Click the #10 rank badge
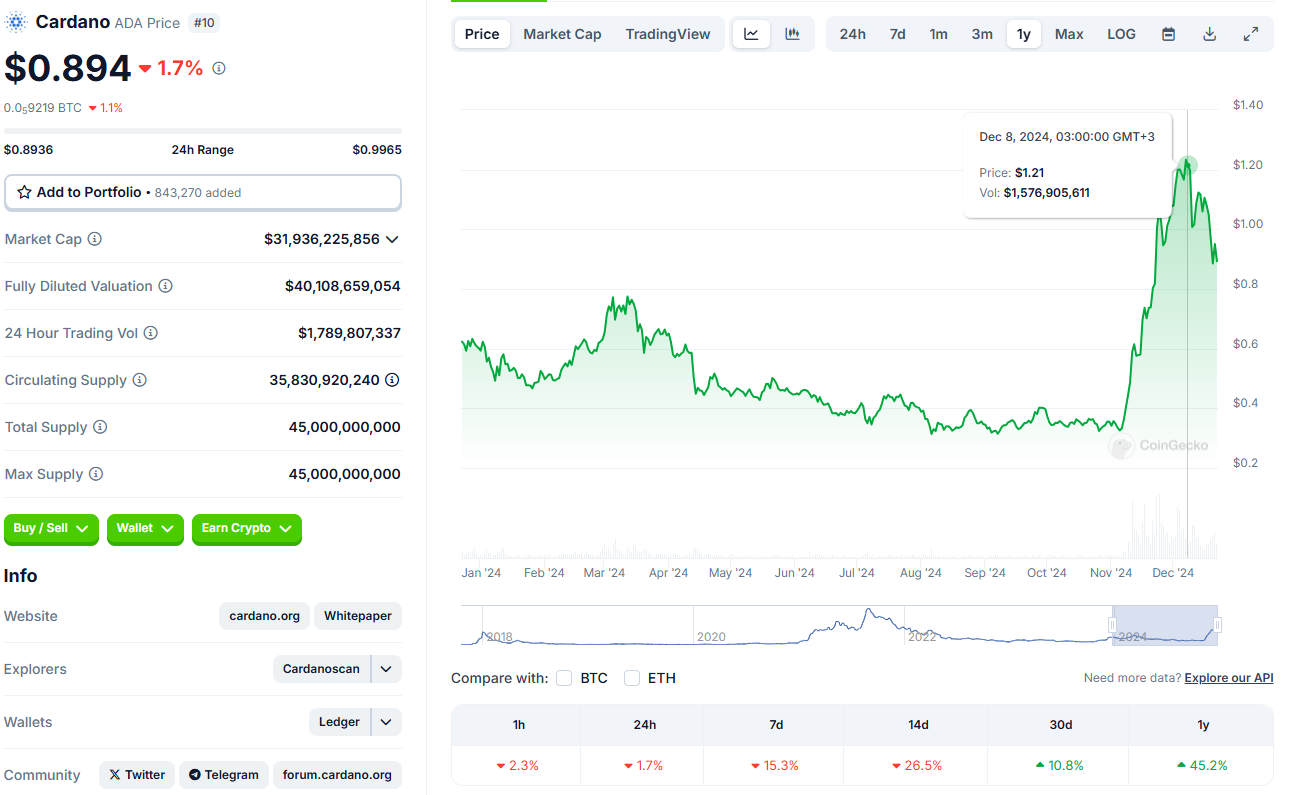This screenshot has width=1291, height=795. 204,22
